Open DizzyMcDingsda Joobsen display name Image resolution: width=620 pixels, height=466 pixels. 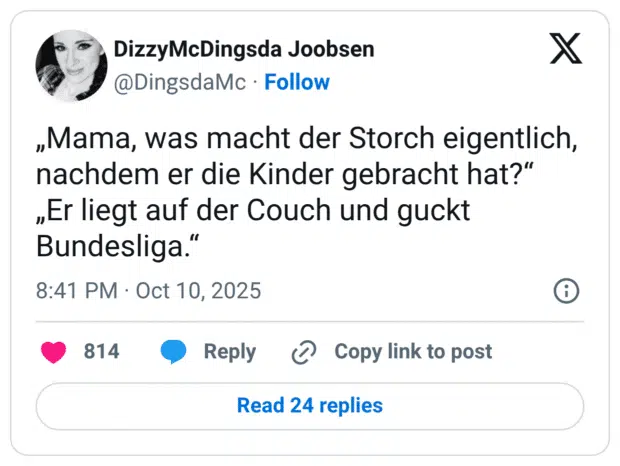coord(245,50)
